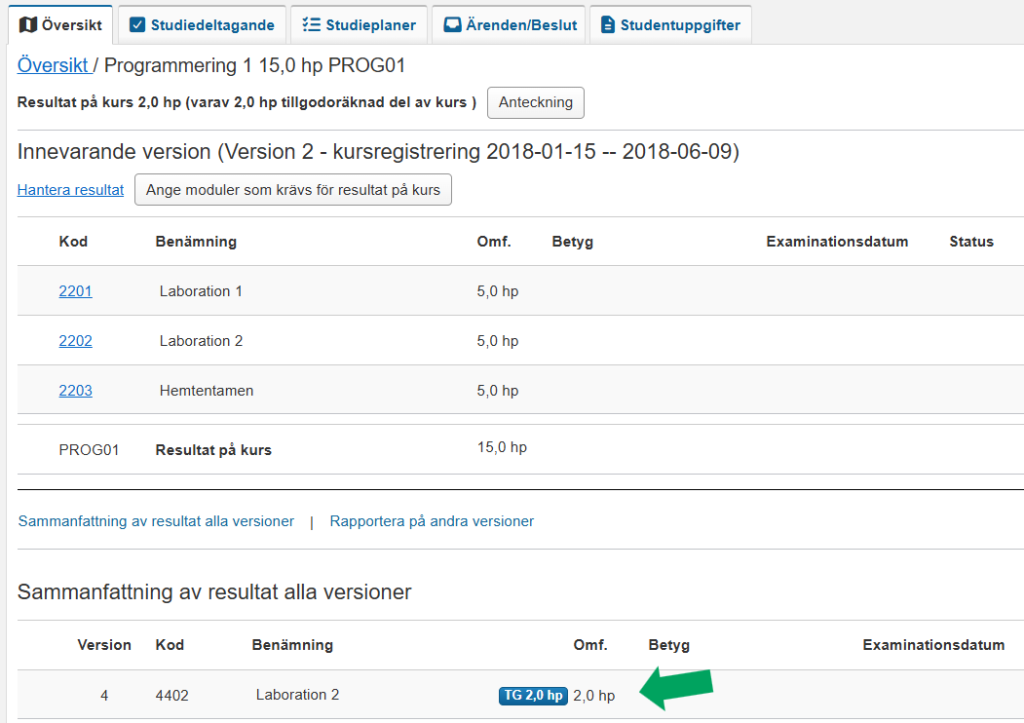This screenshot has width=1024, height=723.
Task: Select the Studentuppgifter tab
Action: [670, 25]
